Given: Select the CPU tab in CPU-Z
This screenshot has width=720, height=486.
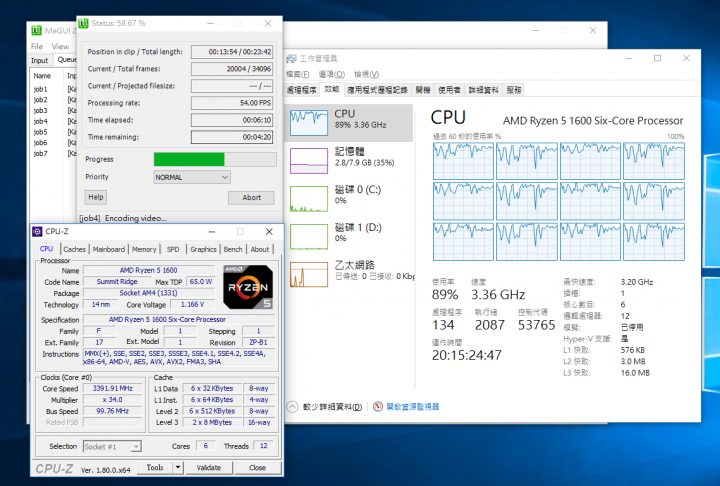Looking at the screenshot, I should point(46,249).
